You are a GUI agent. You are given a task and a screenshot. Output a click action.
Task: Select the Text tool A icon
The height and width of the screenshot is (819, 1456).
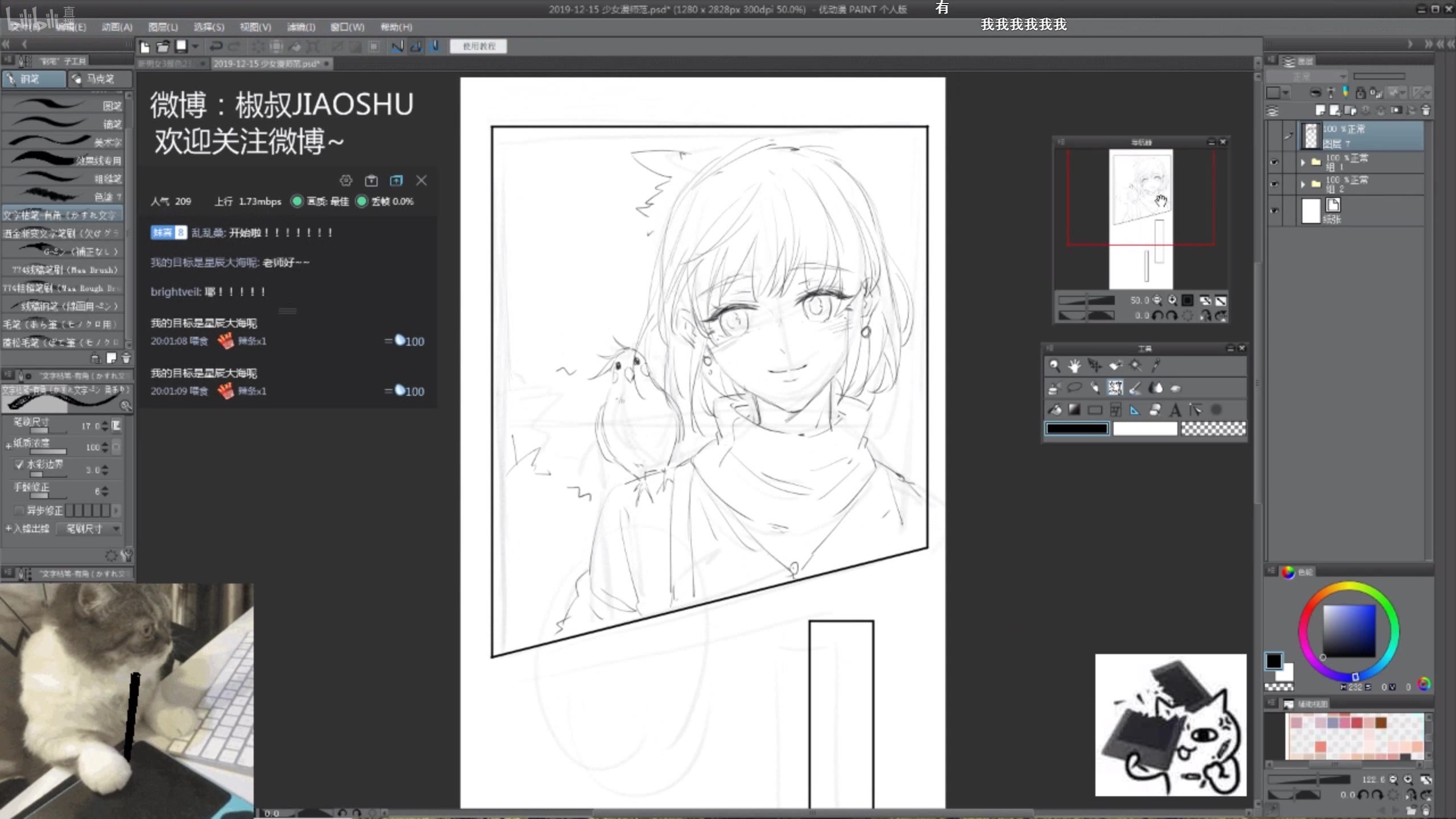click(1176, 410)
